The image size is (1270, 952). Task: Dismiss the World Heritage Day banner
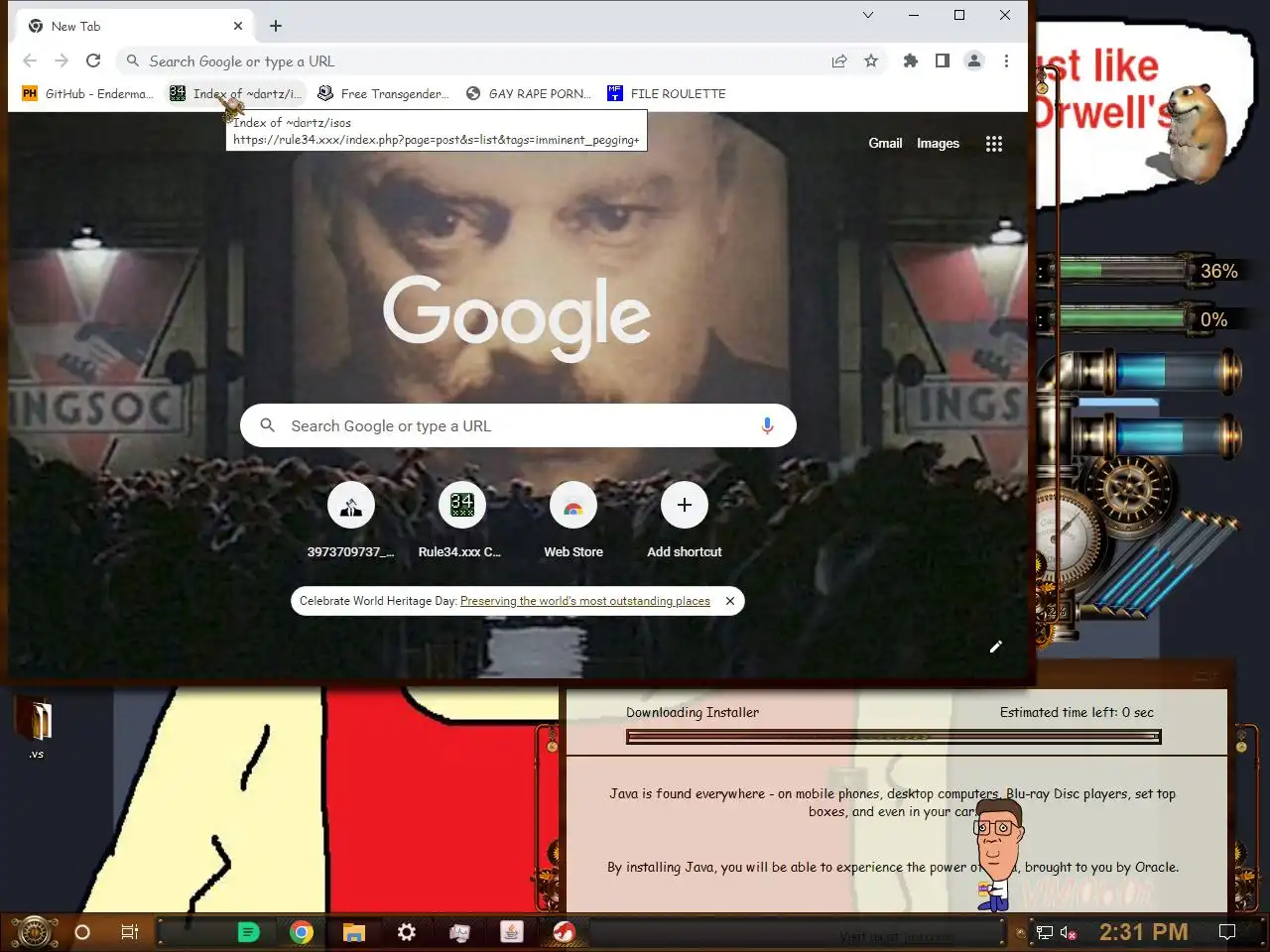730,601
